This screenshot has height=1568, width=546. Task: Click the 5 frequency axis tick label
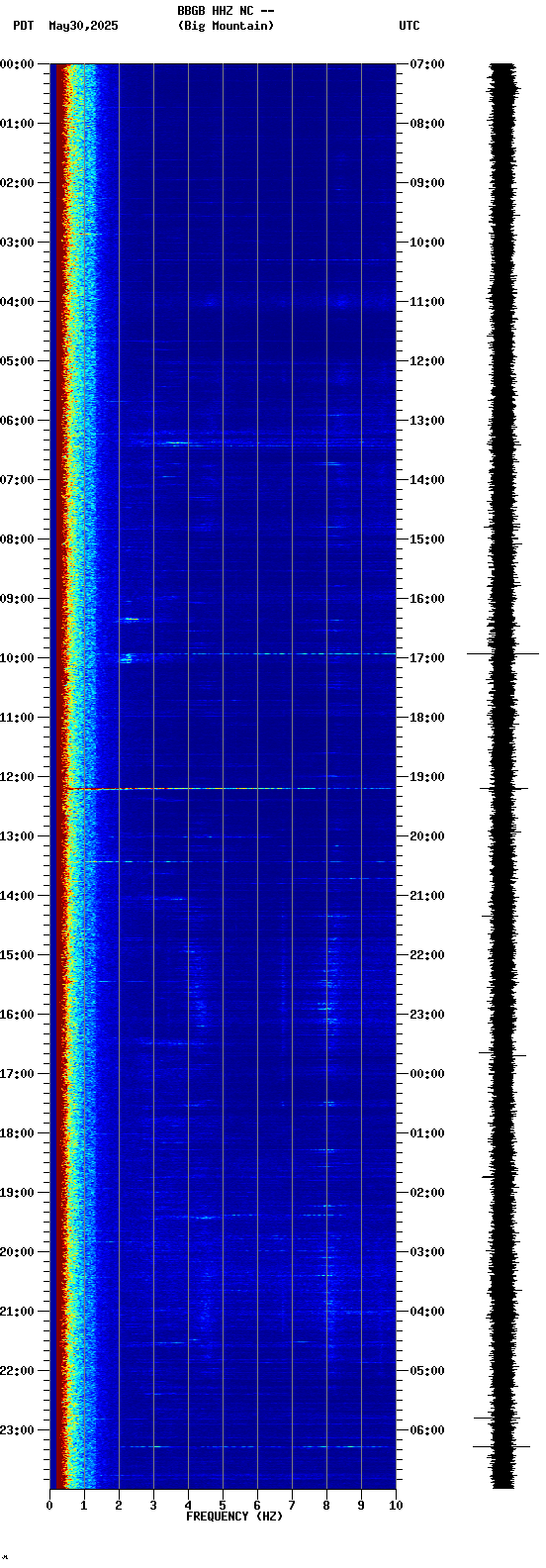point(223,1506)
